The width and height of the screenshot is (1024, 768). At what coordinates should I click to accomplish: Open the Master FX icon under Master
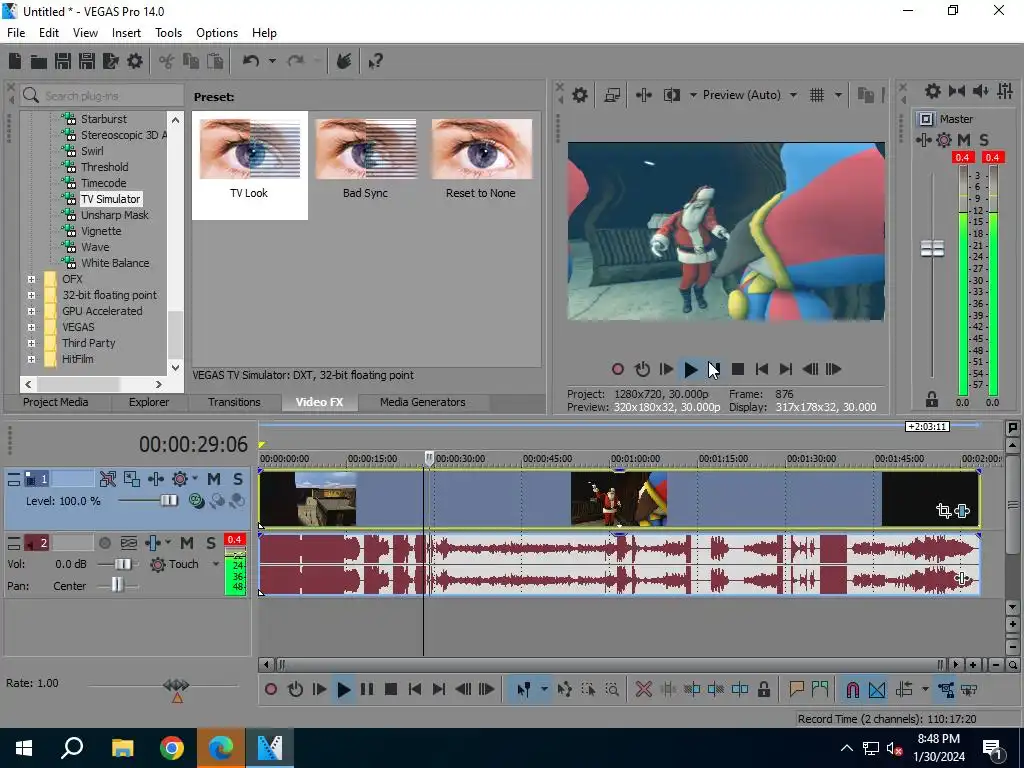coord(923,140)
